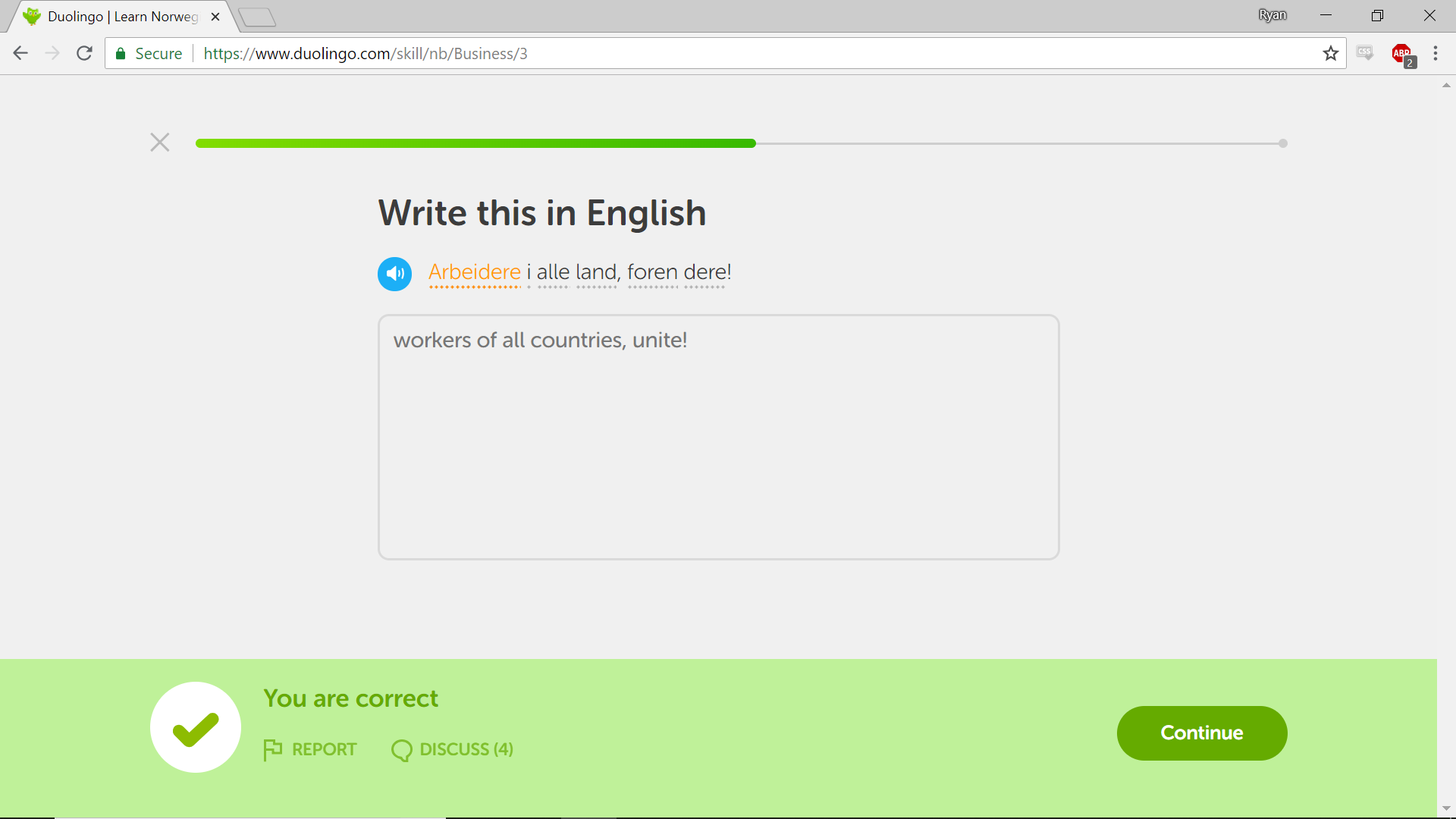1456x819 pixels.
Task: Quit the lesson with the X icon
Action: coord(159,143)
